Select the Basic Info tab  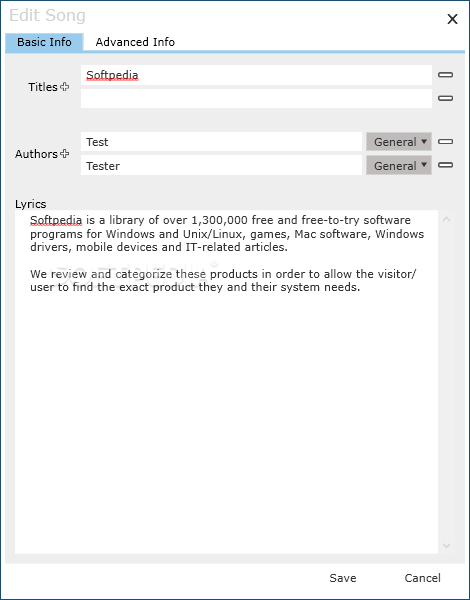[x=44, y=42]
